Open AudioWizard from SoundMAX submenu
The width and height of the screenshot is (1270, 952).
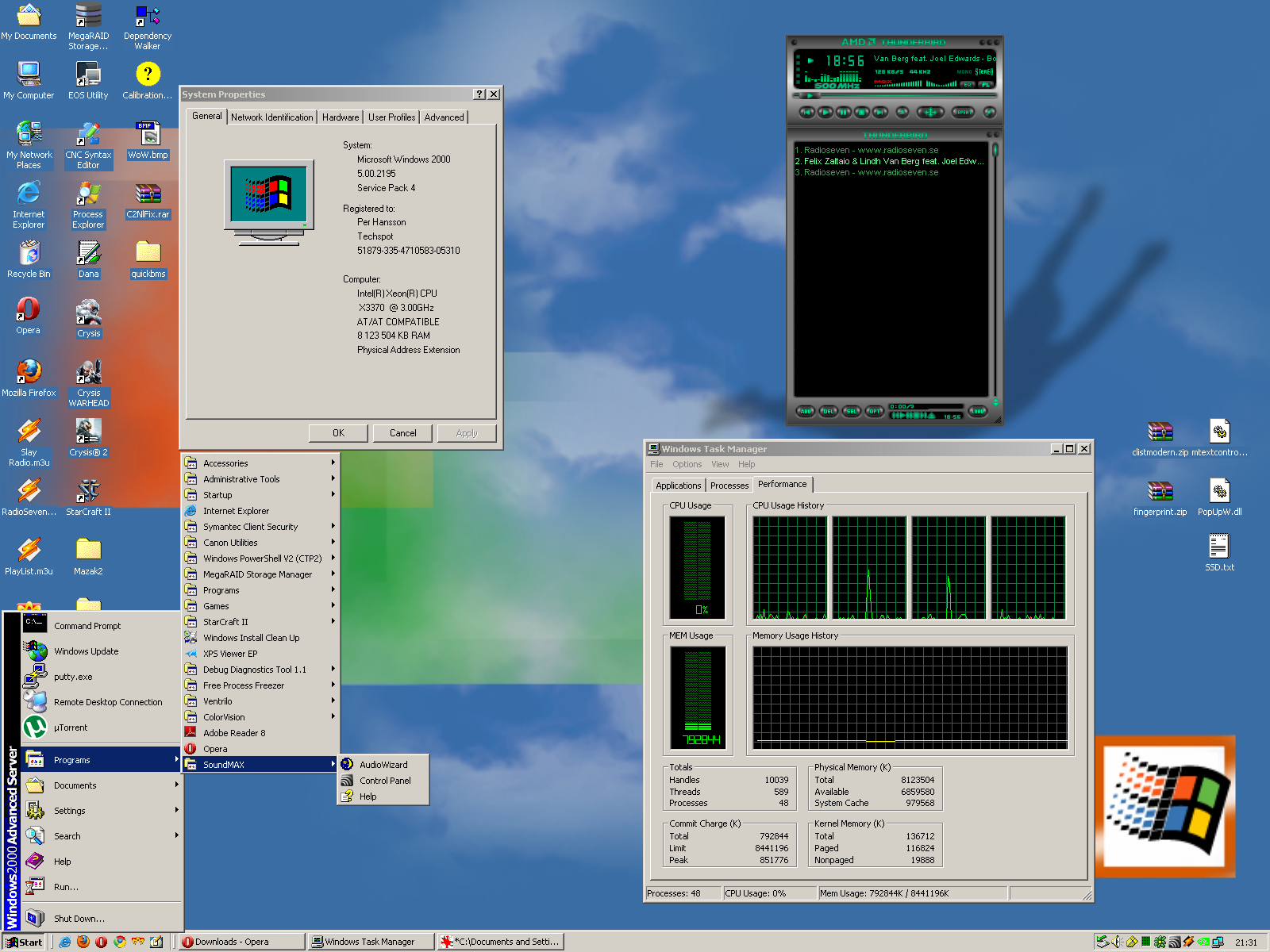[x=383, y=765]
